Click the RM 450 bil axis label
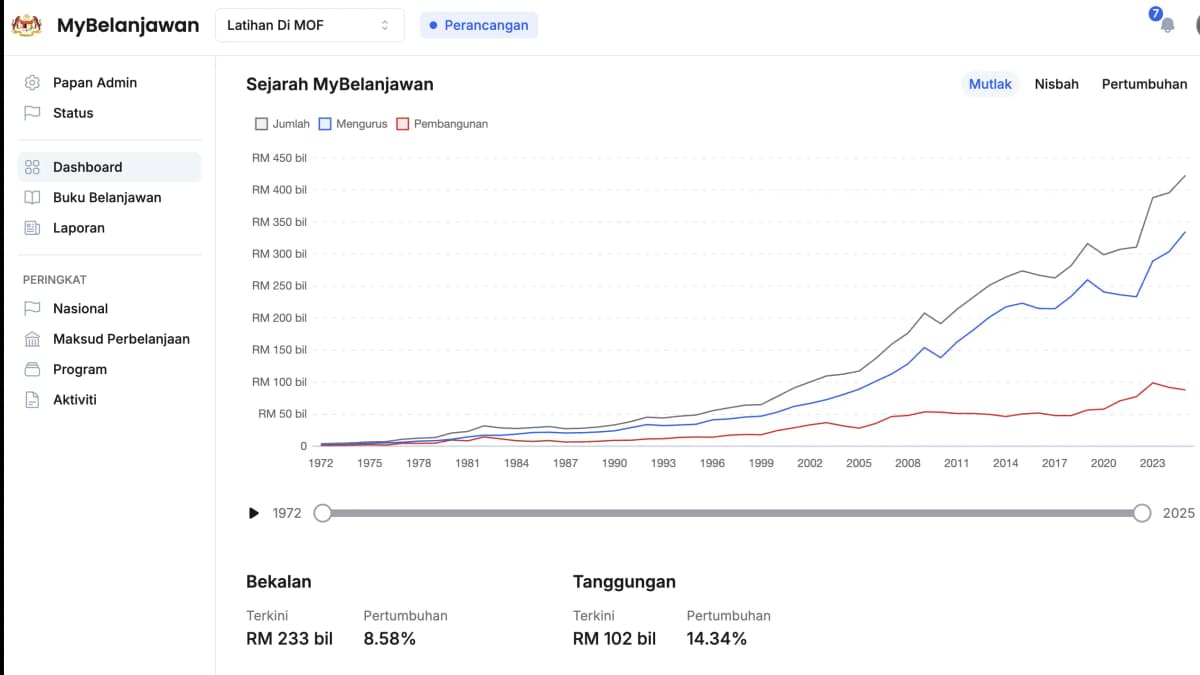 (279, 158)
